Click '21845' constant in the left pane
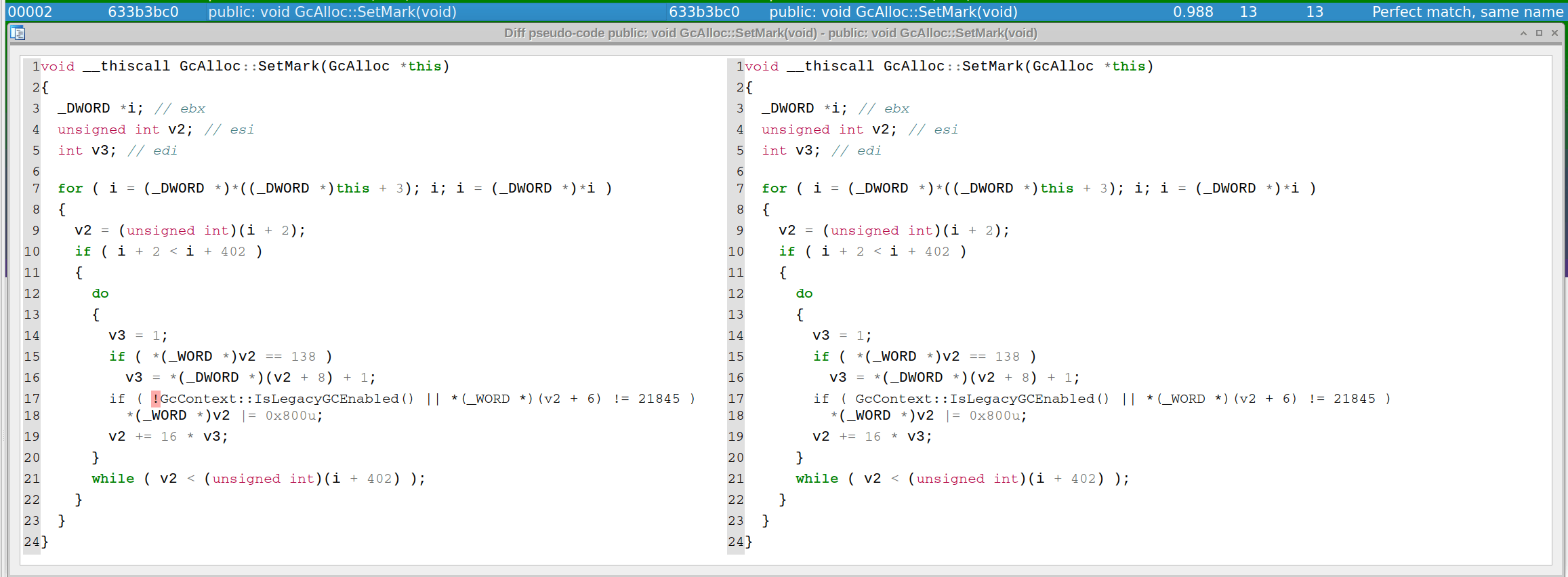Screen dimensions: 1568x577 click(659, 399)
